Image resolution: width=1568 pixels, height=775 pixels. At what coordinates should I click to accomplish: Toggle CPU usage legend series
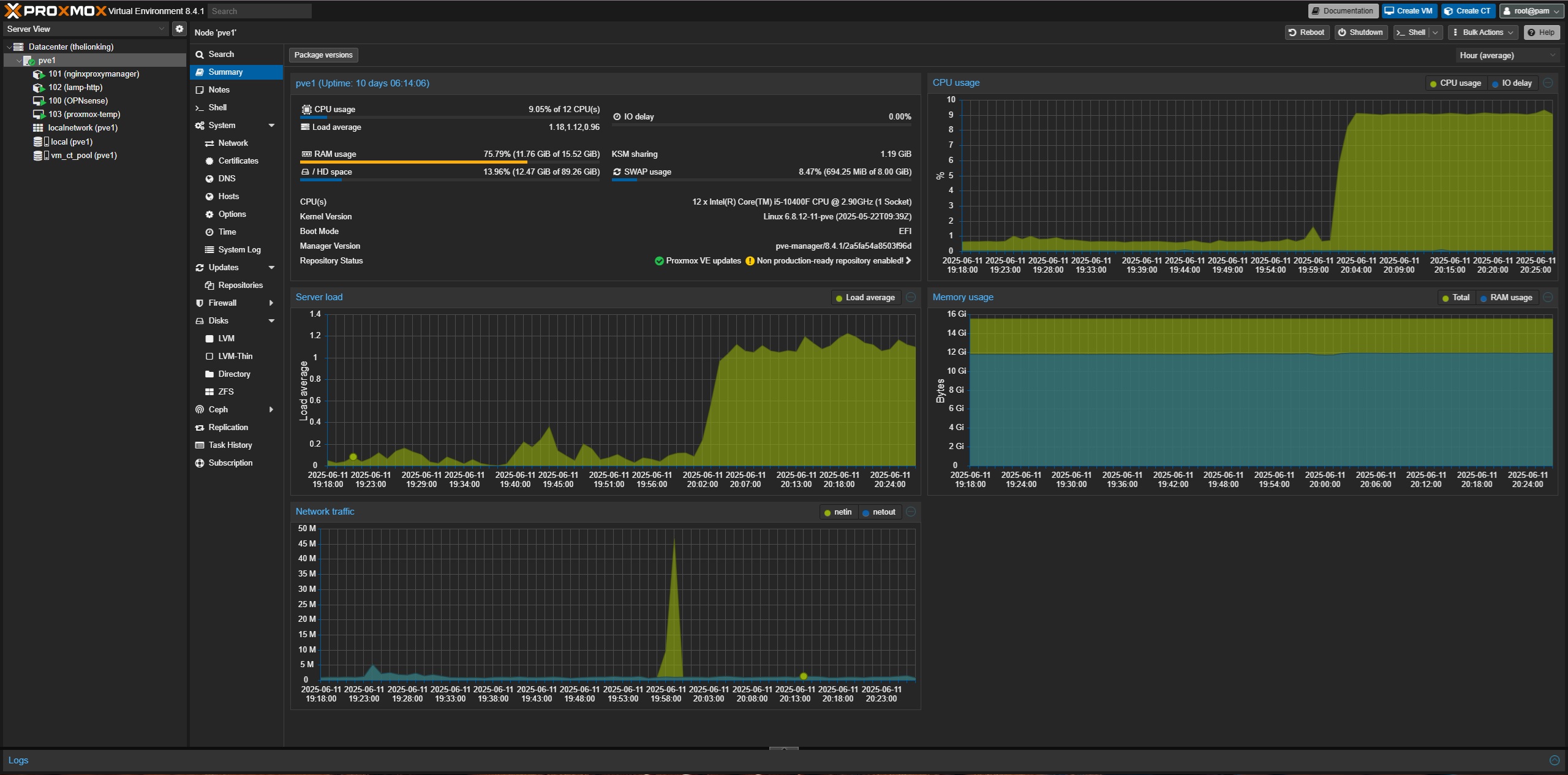click(x=1455, y=83)
